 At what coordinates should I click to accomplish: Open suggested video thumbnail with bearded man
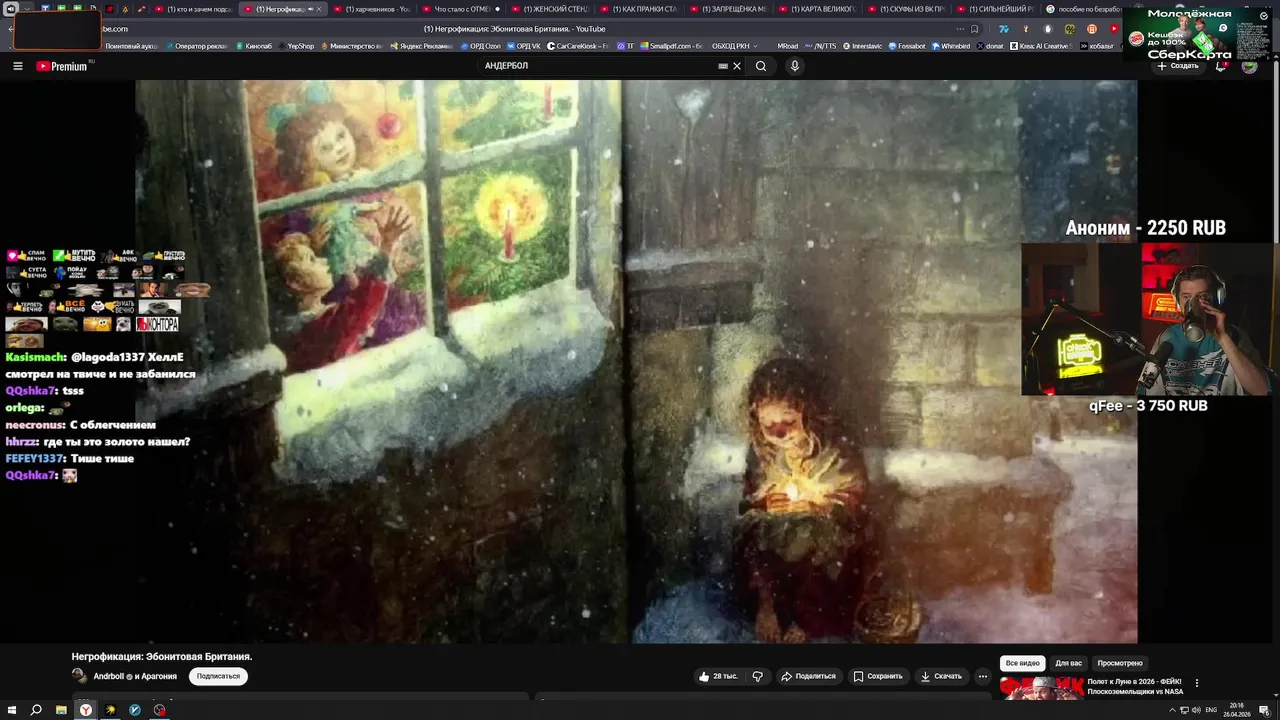point(1041,688)
